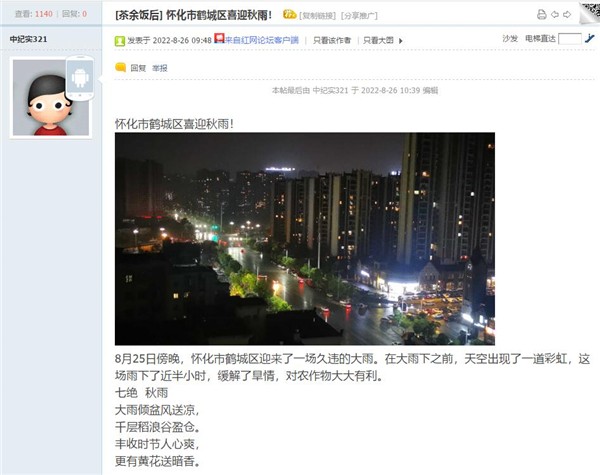The width and height of the screenshot is (600, 475).
Task: Click the Android phone badge on avatar
Action: 80,78
